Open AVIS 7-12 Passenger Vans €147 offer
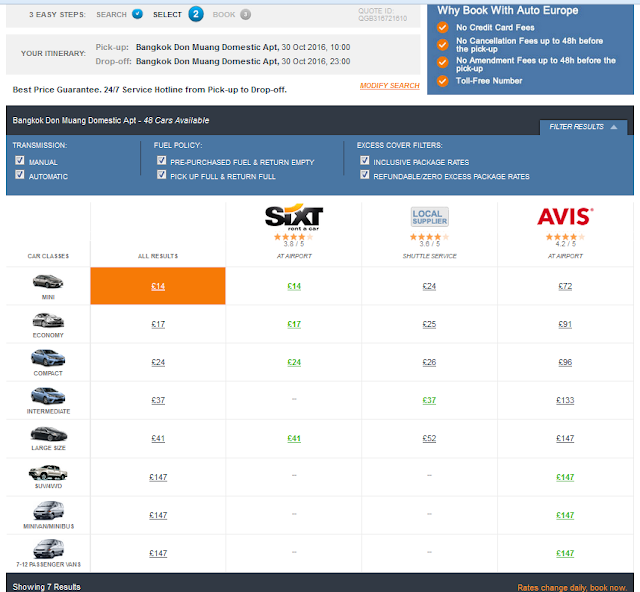640x592 pixels. 565,553
